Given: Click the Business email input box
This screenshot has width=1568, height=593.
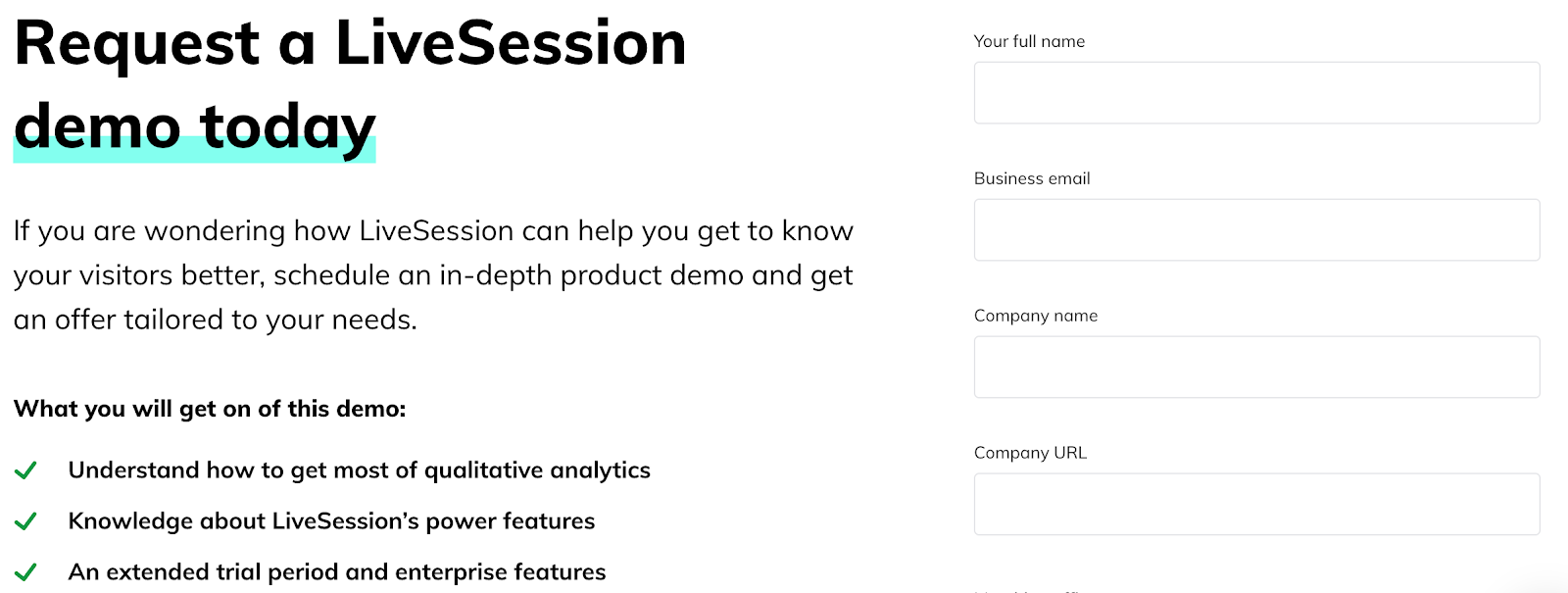Looking at the screenshot, I should (1256, 229).
